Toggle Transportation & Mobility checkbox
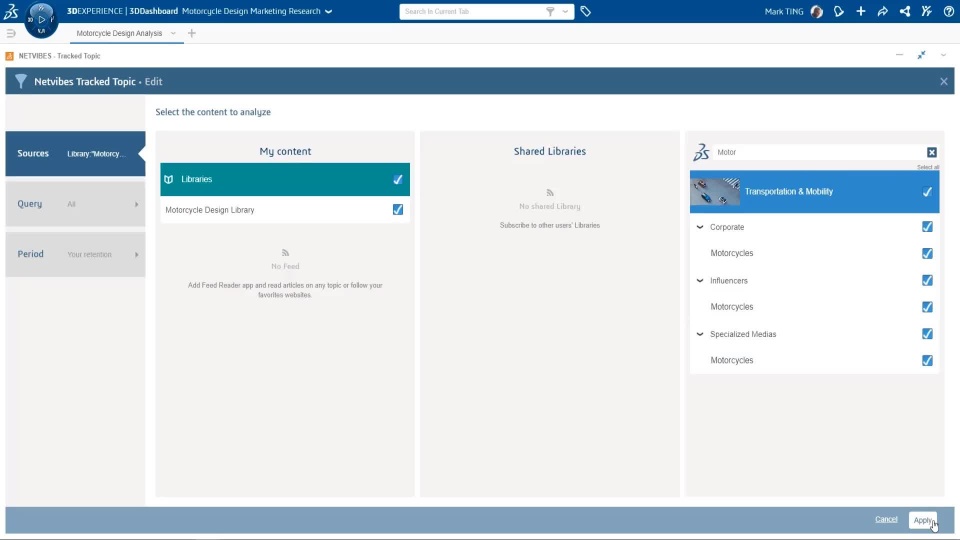Viewport: 960px width, 540px height. click(927, 192)
